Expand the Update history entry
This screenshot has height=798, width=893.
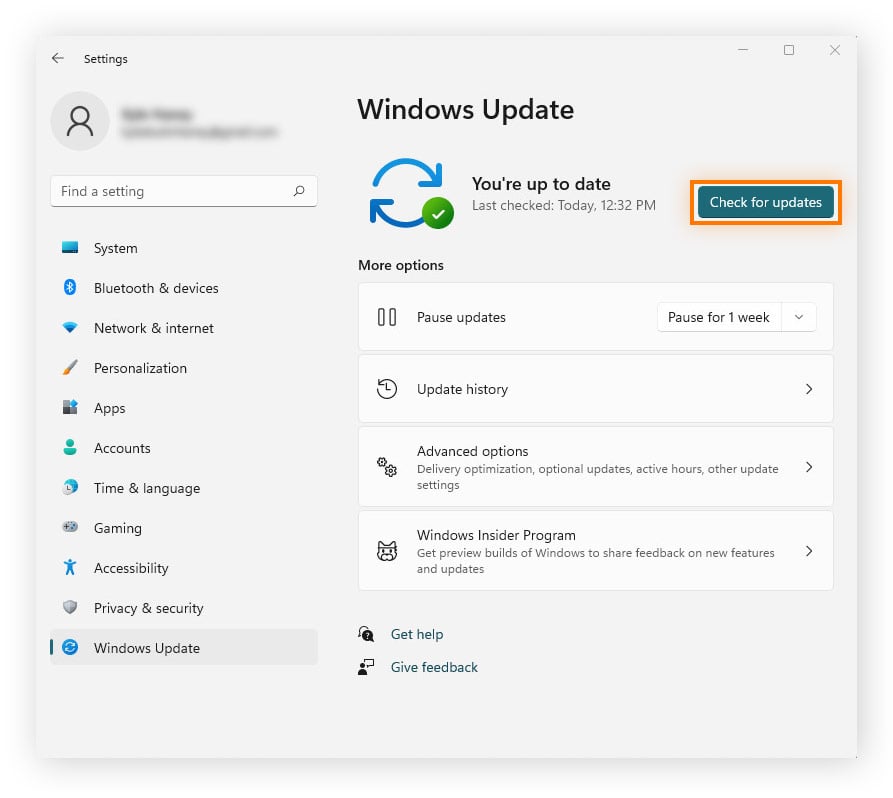pyautogui.click(x=809, y=389)
